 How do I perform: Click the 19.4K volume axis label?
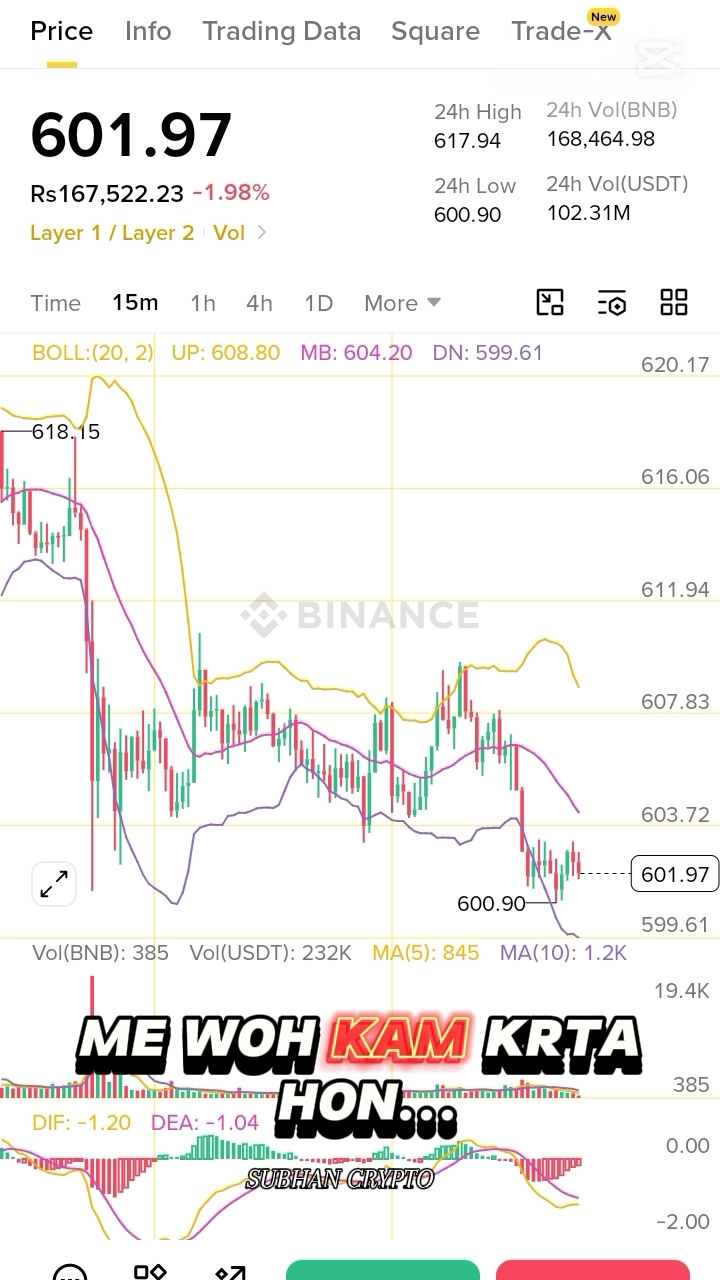click(x=682, y=991)
